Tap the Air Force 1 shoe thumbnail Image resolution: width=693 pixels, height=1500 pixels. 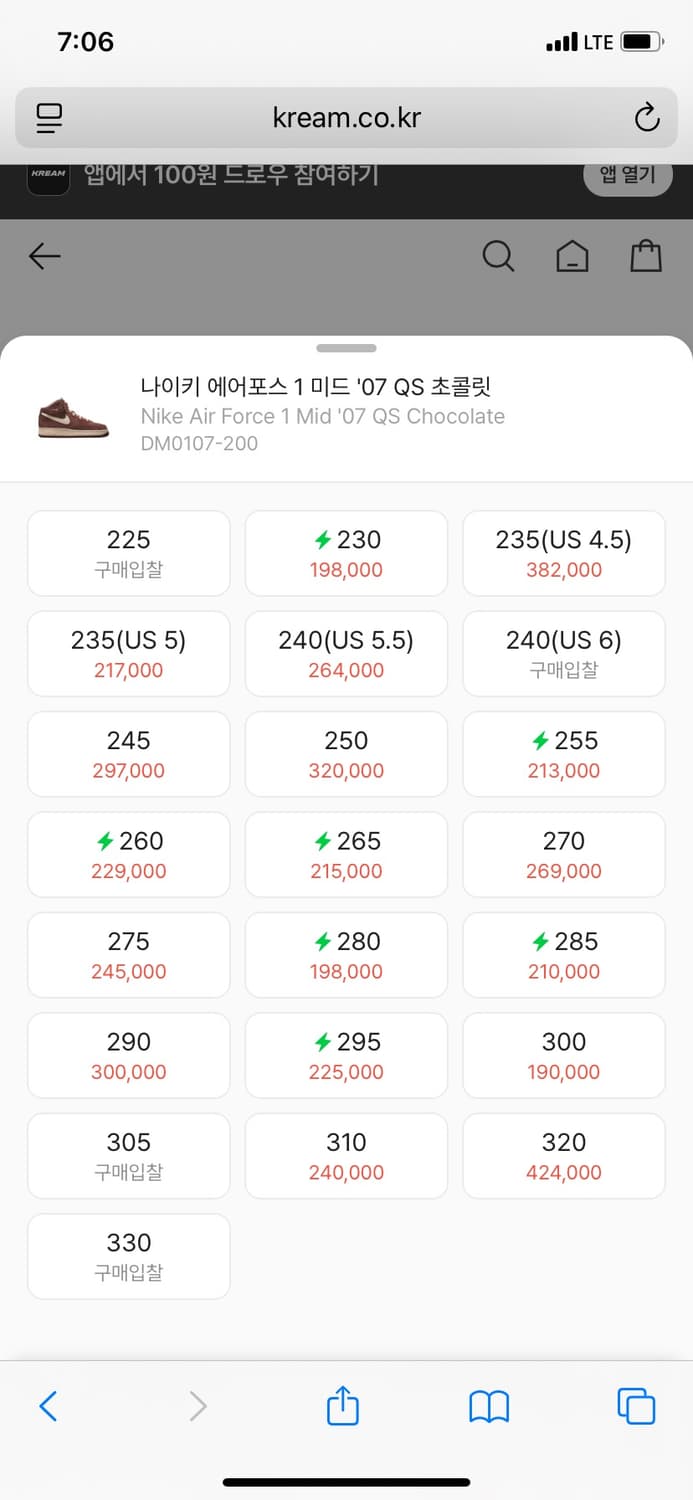[72, 415]
